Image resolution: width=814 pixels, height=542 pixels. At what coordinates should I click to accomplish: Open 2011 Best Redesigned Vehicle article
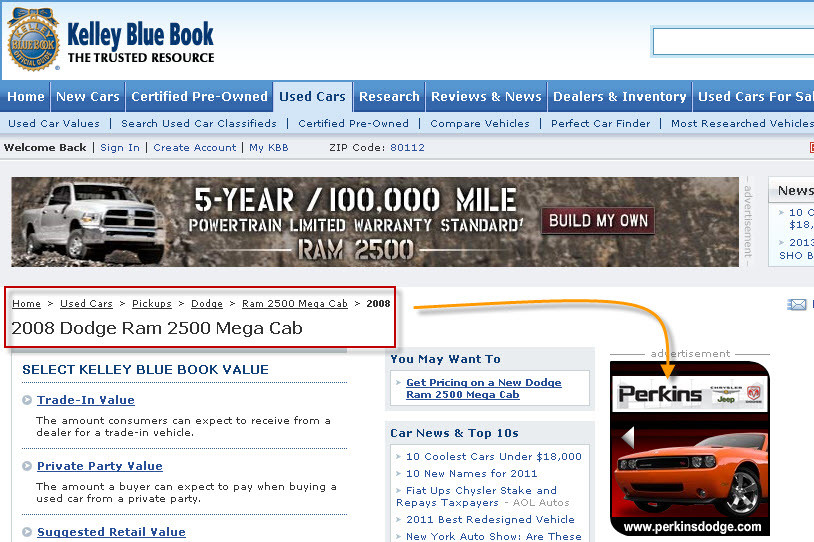coord(490,520)
